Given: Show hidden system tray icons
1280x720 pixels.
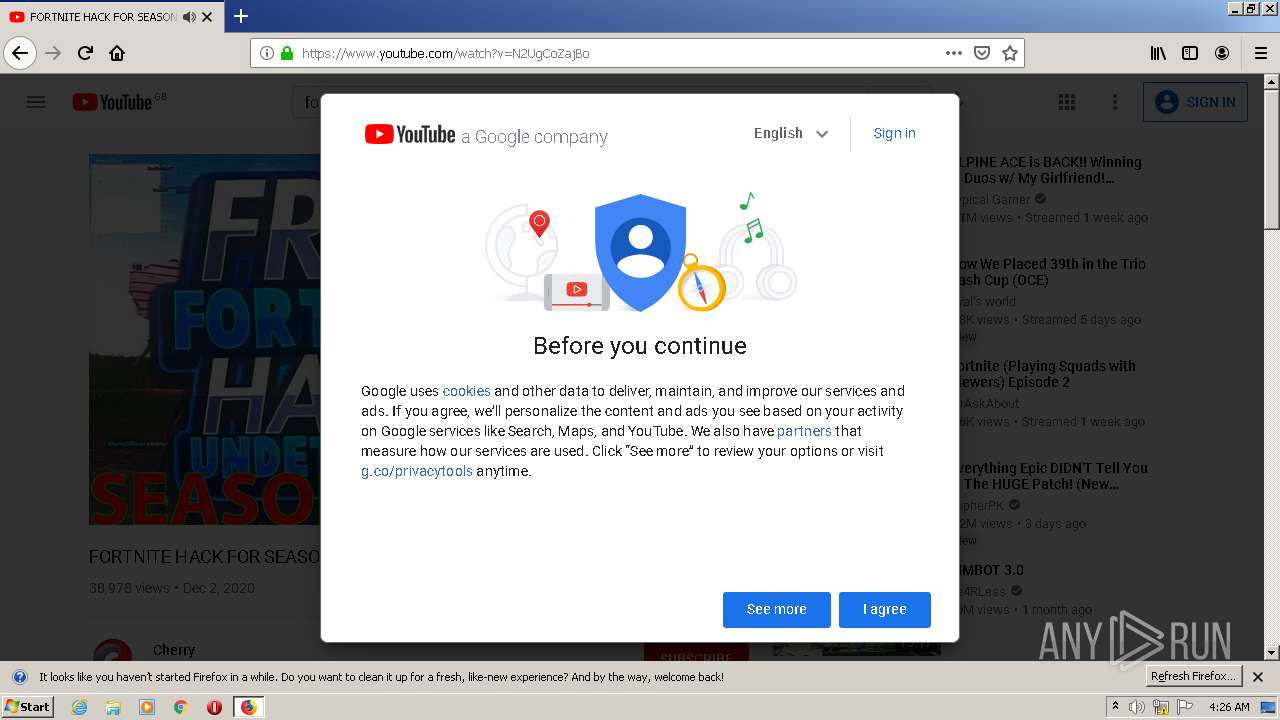Looking at the screenshot, I should tap(1115, 707).
